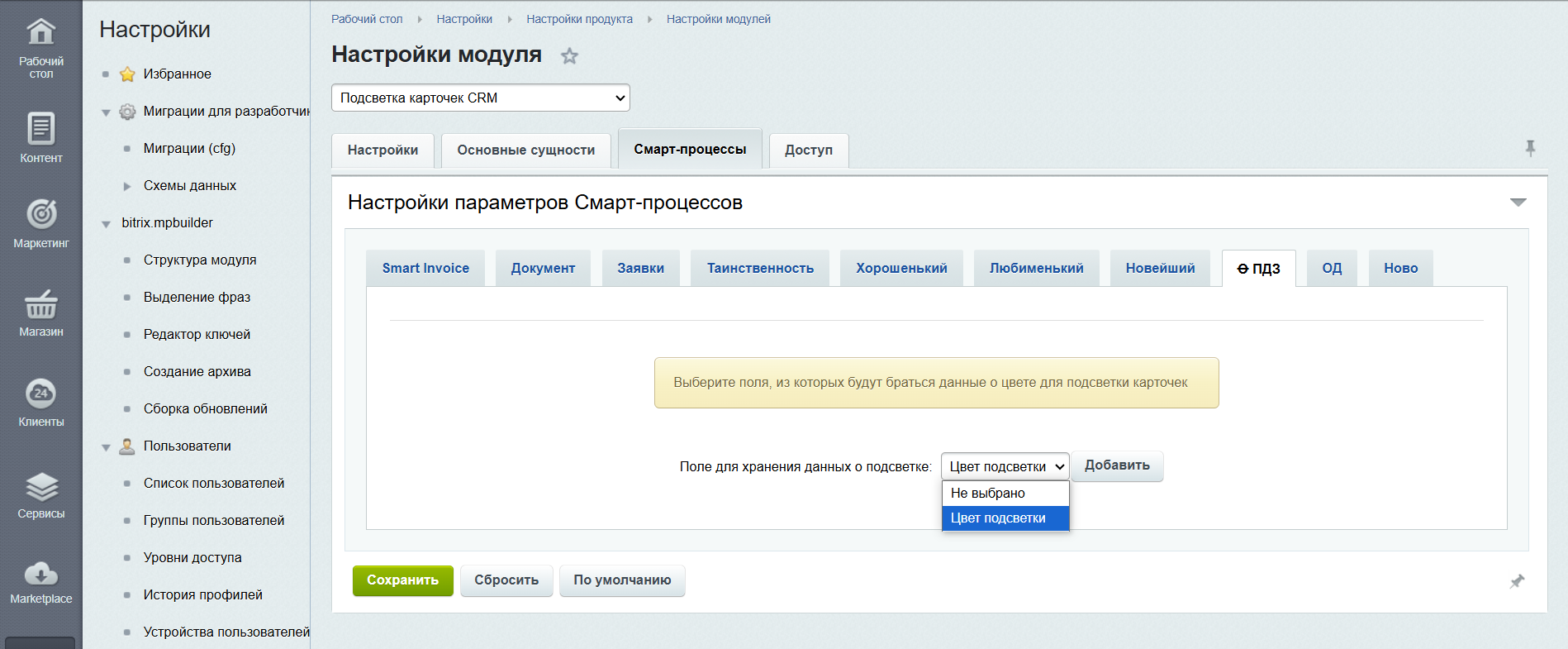1568x649 pixels.
Task: Collapse the Настройки параметров Смарт-процессов section
Action: click(x=1518, y=203)
